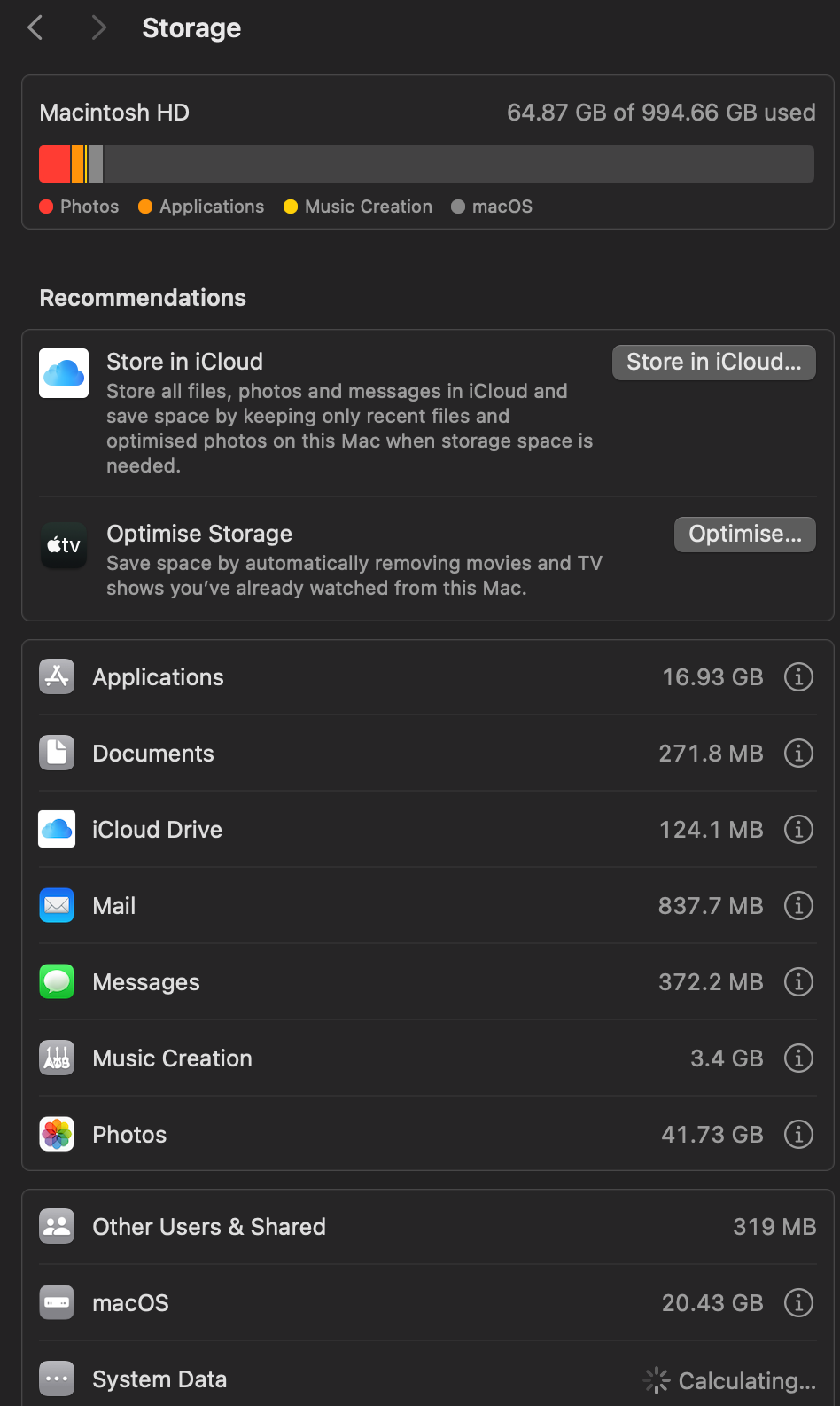The height and width of the screenshot is (1406, 840).
Task: Click the 16.93 GB size value
Action: (713, 677)
